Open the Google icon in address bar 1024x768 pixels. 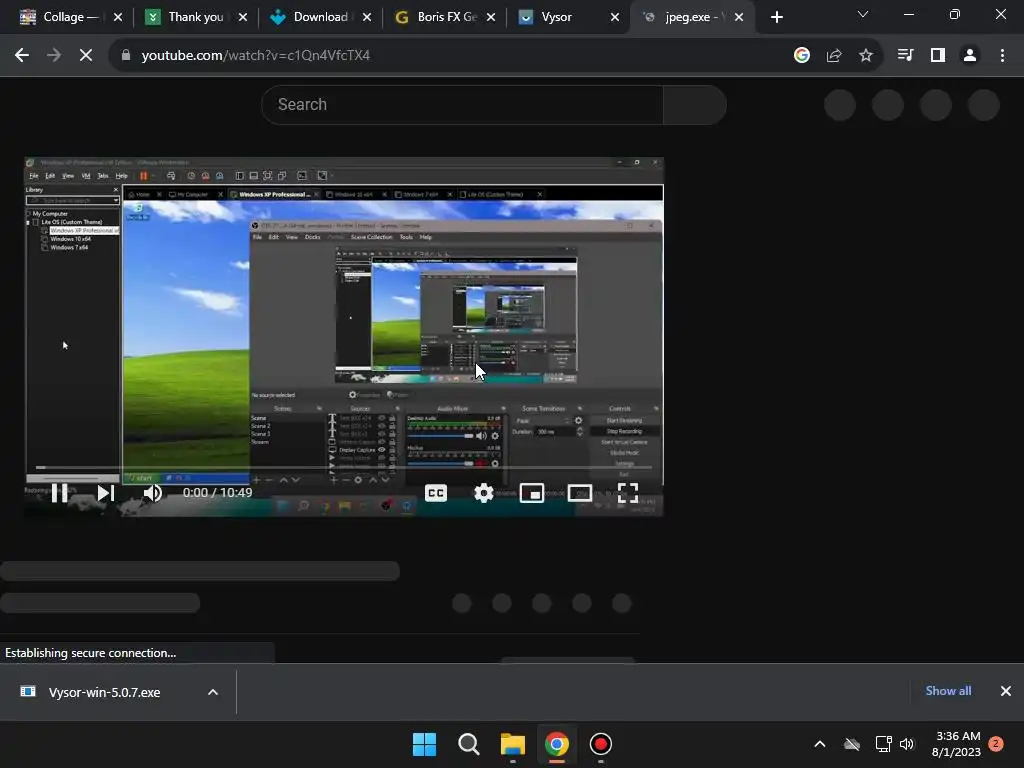coord(802,56)
